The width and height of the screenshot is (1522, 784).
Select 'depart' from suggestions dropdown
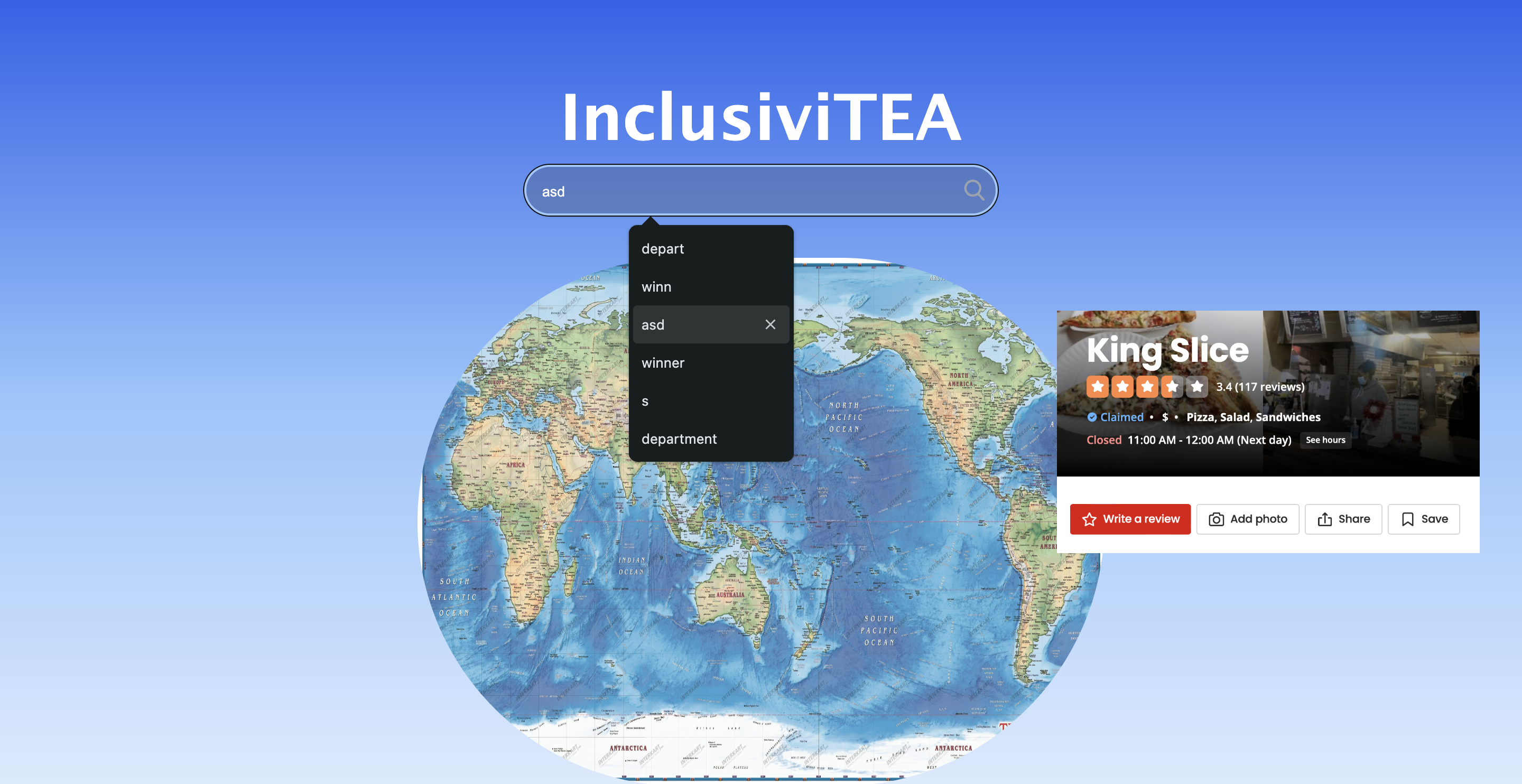click(x=662, y=249)
